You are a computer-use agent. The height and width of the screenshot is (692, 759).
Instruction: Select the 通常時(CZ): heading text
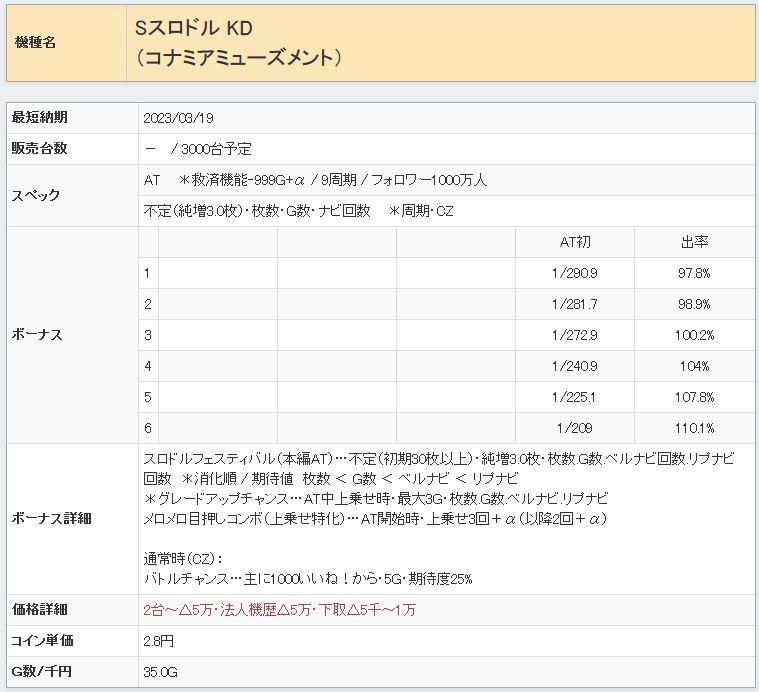click(183, 559)
